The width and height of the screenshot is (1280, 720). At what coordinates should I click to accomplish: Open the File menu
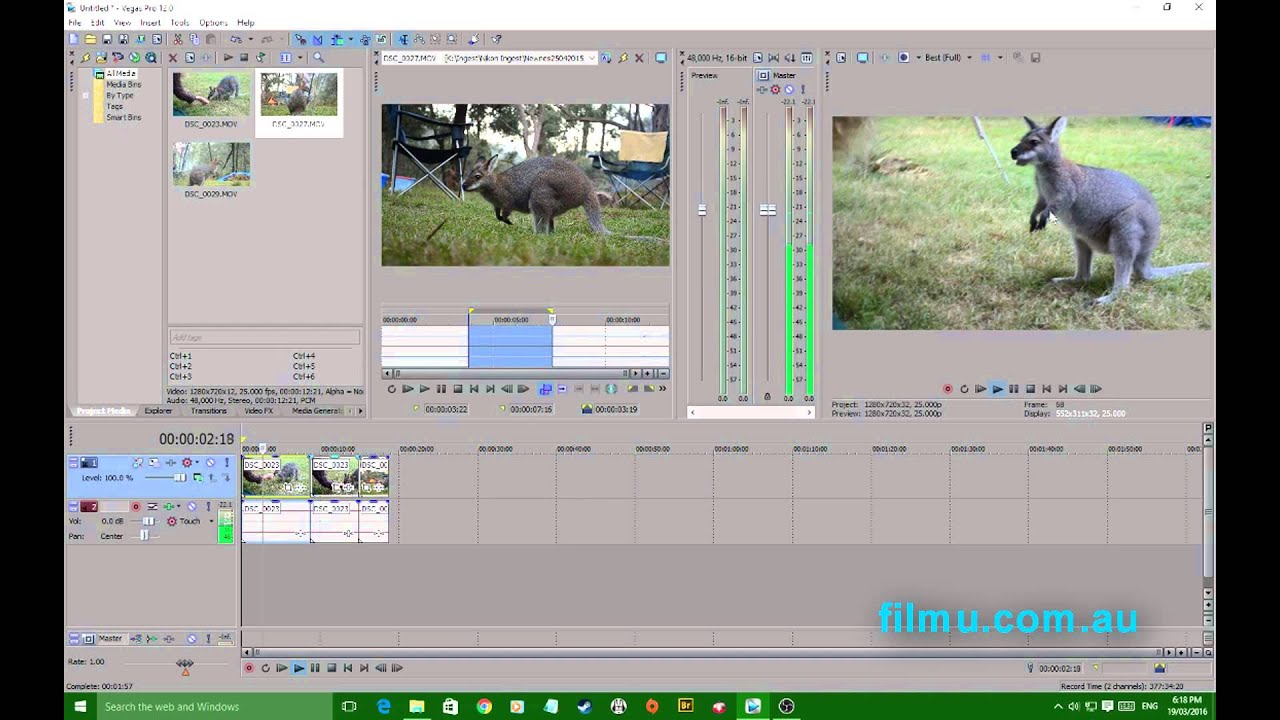click(x=74, y=22)
